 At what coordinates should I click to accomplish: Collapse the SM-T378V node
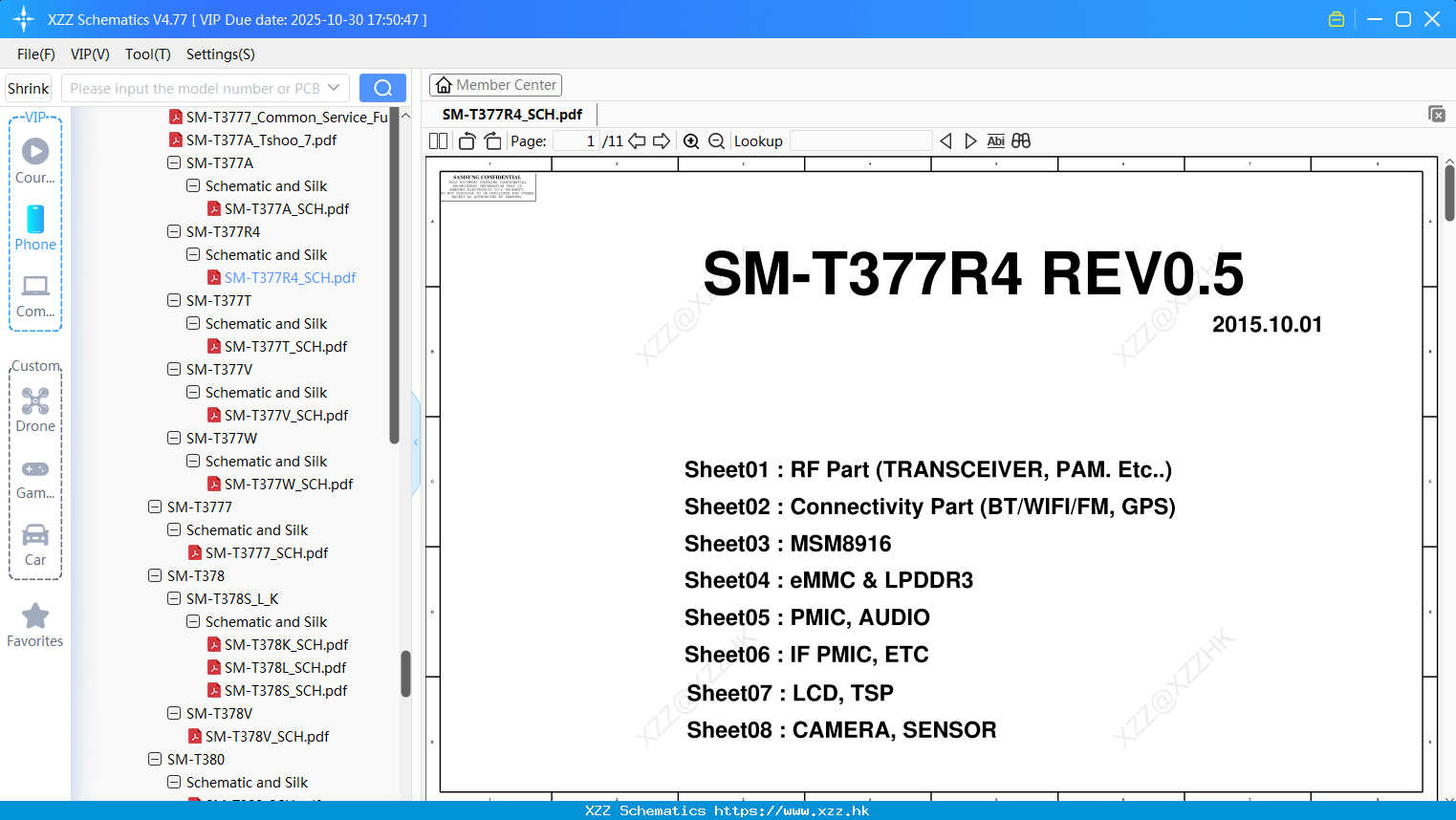point(174,713)
